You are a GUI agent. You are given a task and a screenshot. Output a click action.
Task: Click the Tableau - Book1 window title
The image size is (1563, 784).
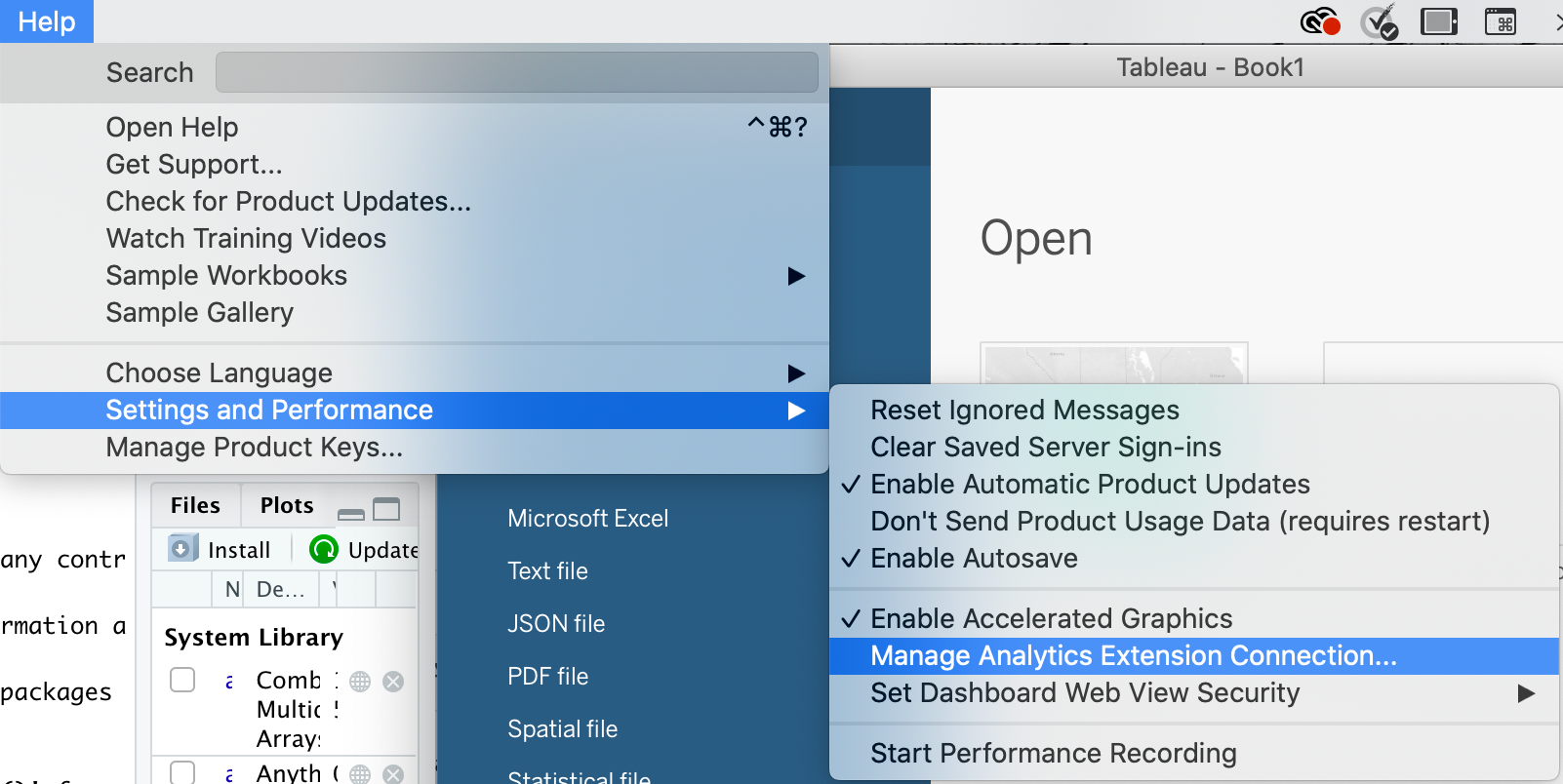coord(1210,67)
